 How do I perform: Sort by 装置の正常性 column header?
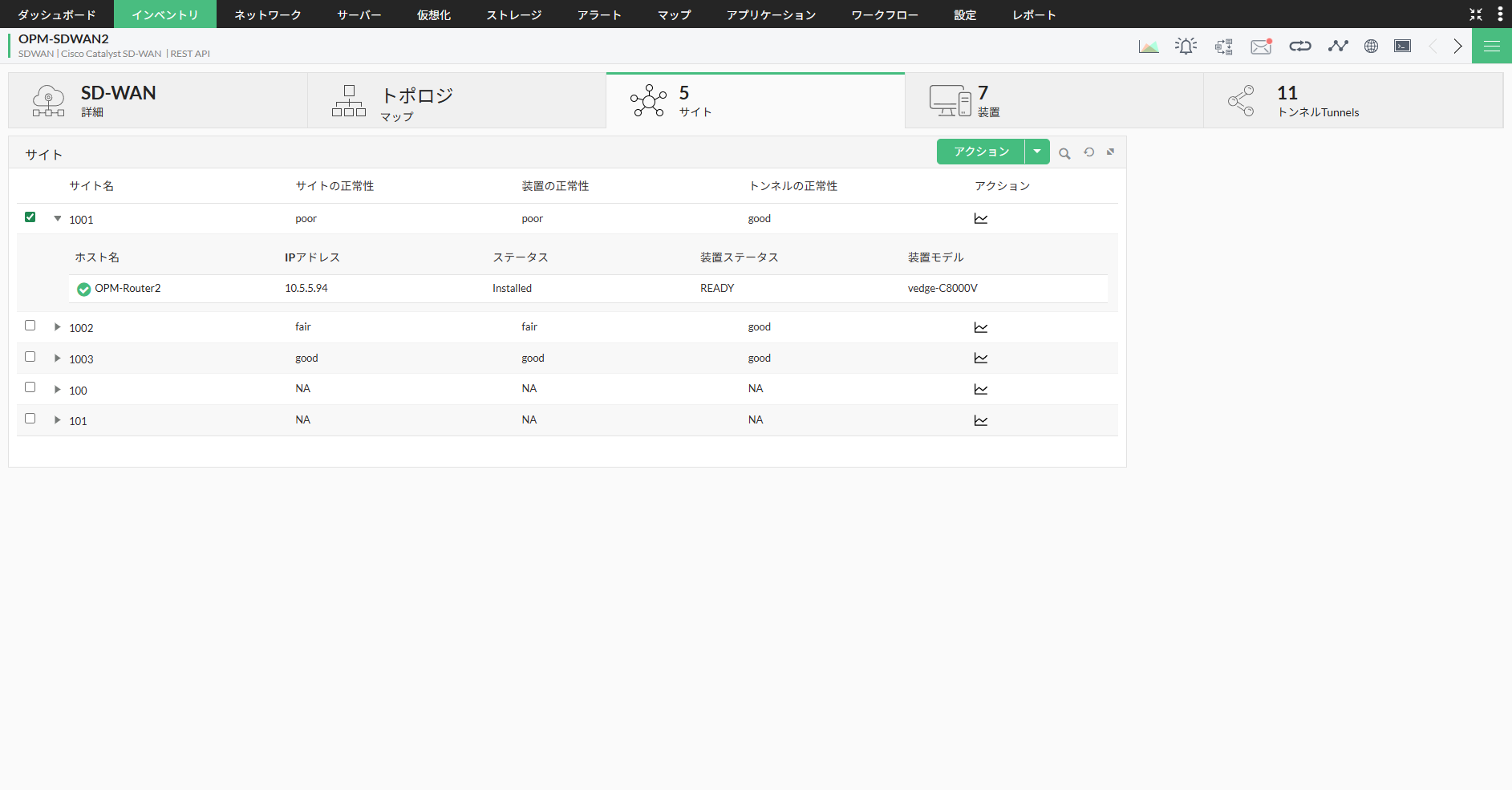coord(555,186)
